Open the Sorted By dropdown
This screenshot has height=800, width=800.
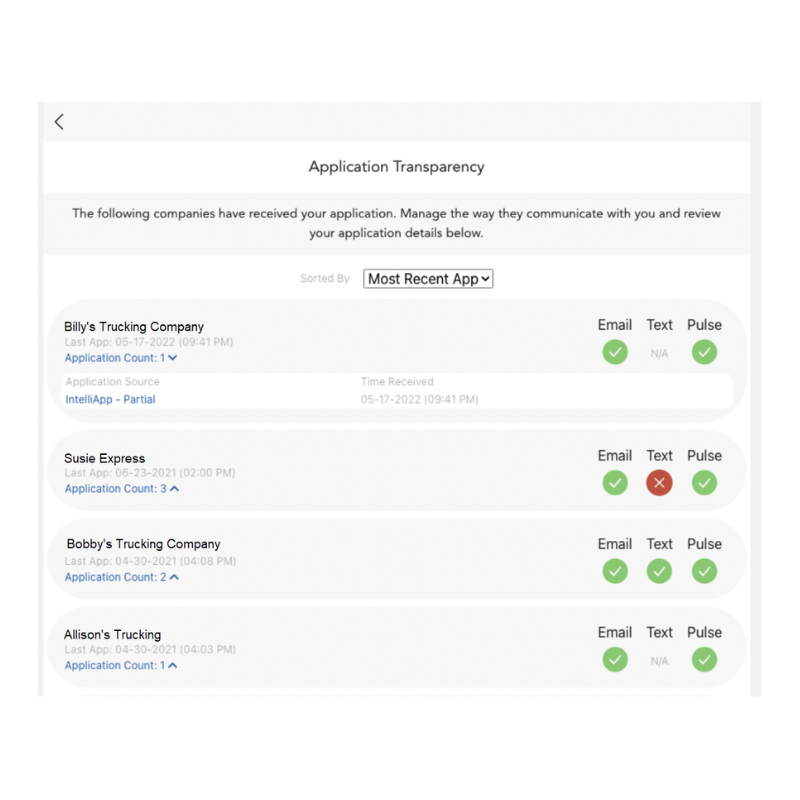pos(427,279)
